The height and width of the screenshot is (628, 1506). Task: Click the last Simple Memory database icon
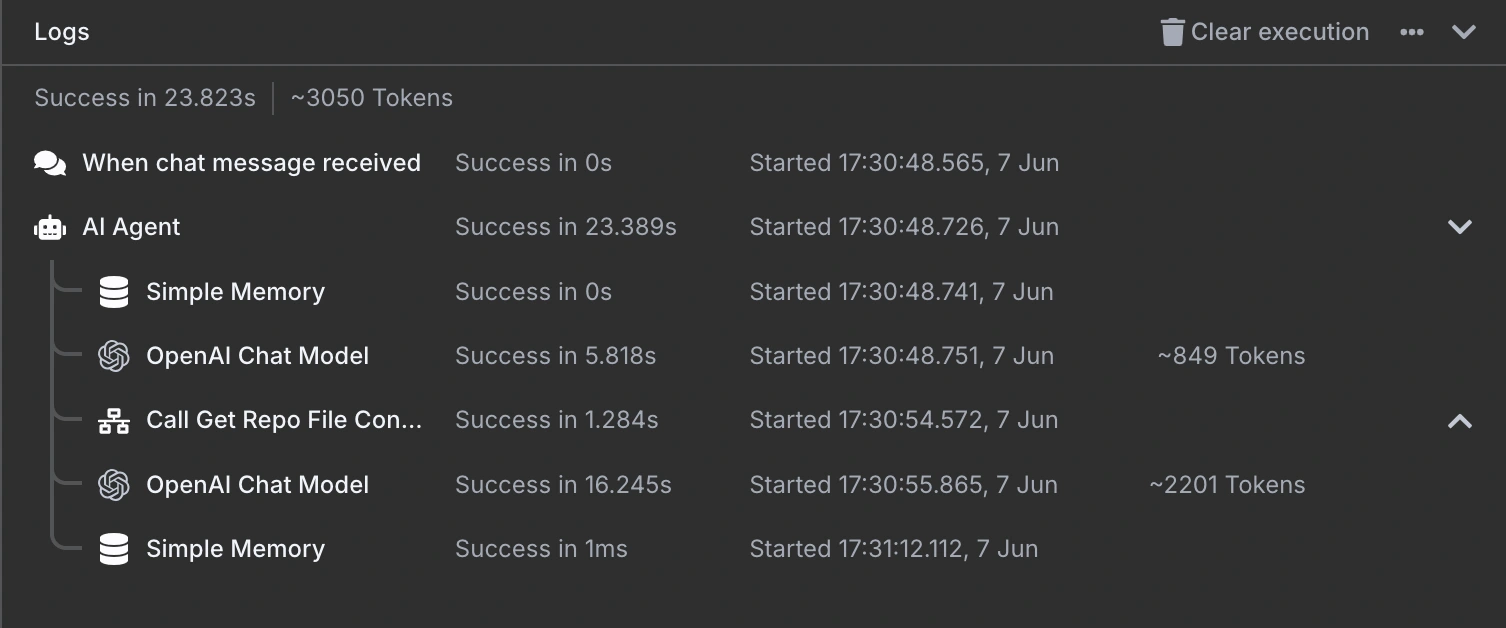(x=114, y=549)
